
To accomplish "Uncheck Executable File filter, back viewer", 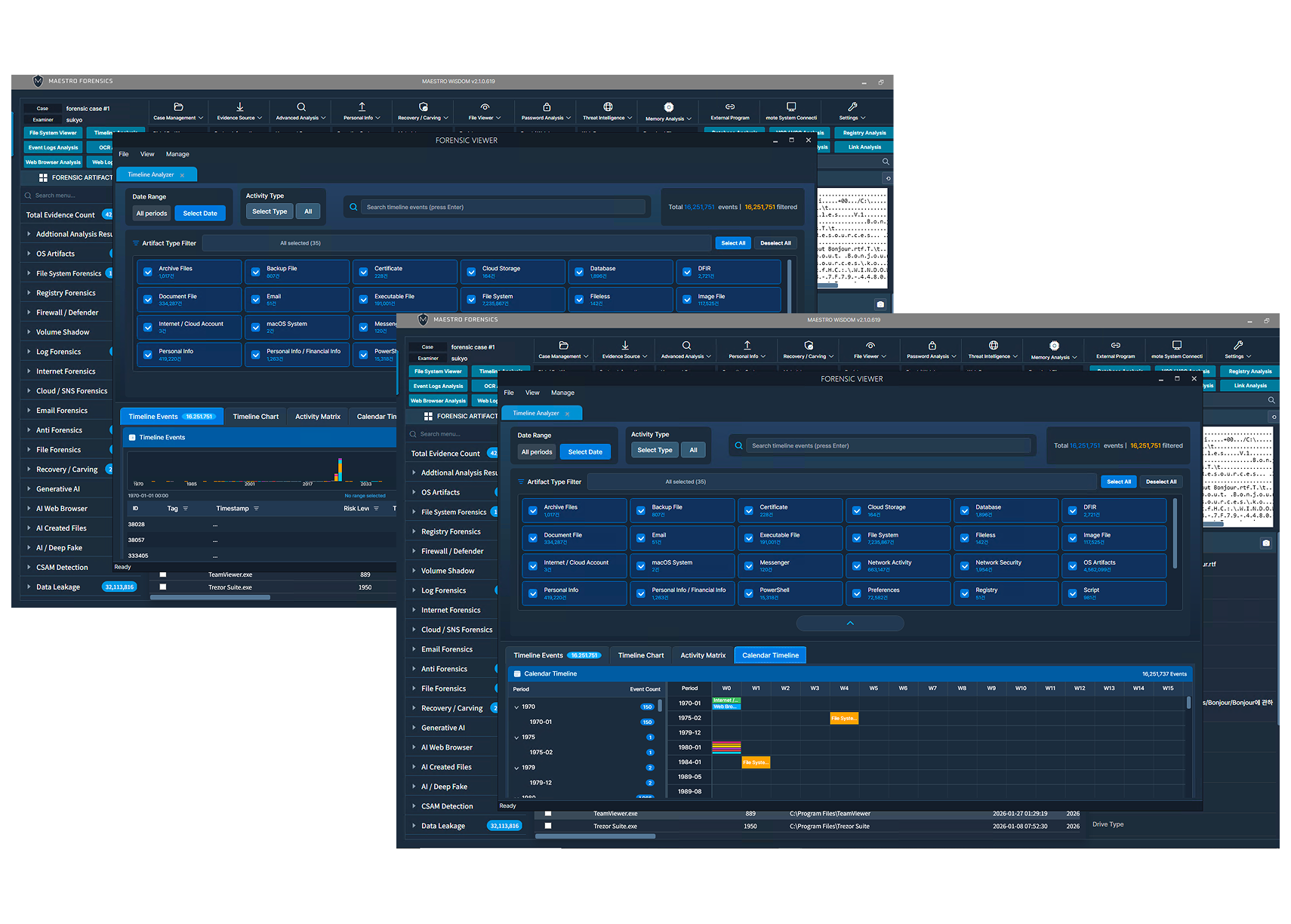I will pos(364,300).
